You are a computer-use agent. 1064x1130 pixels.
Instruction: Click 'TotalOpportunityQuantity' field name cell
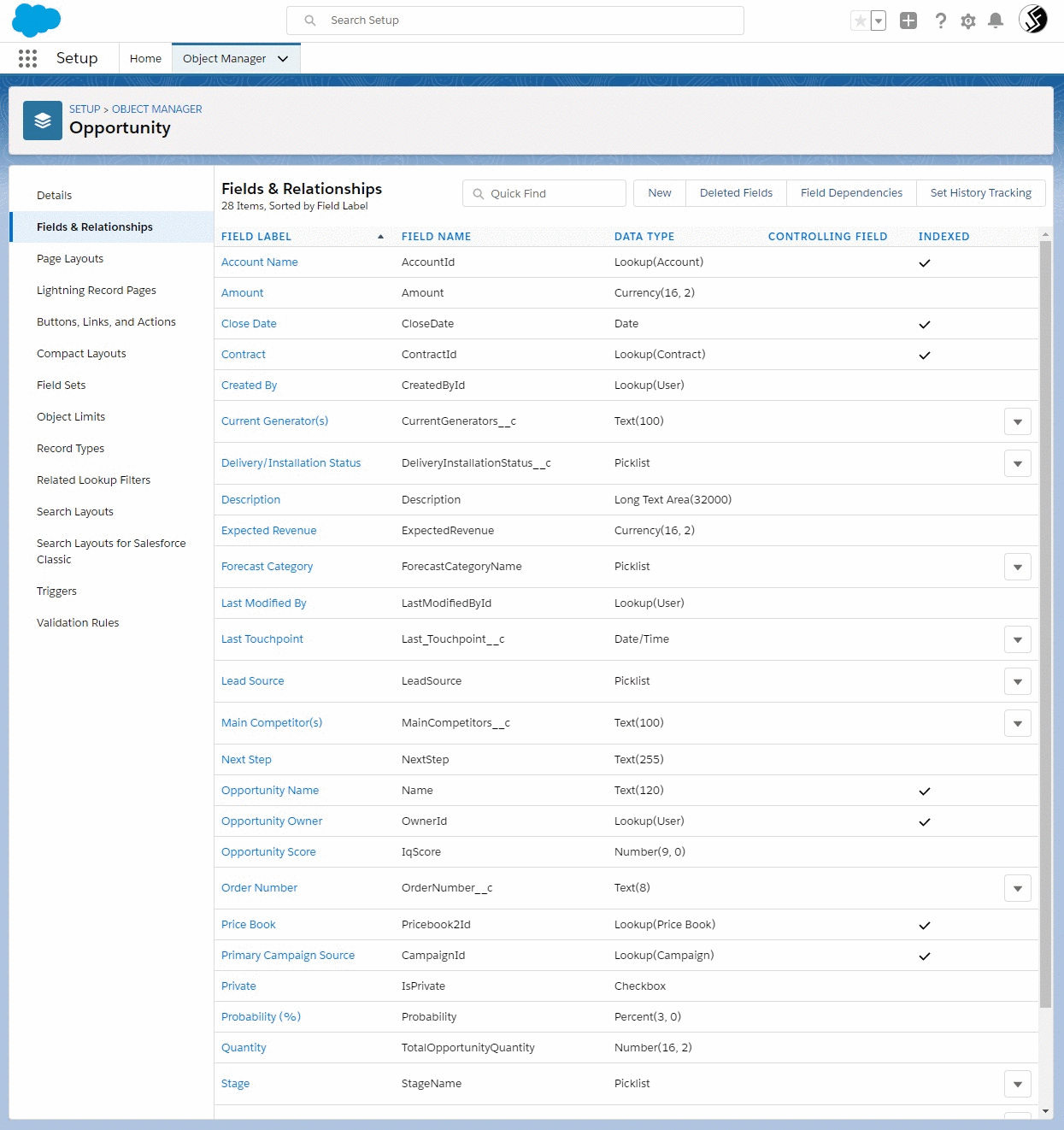click(x=468, y=1048)
